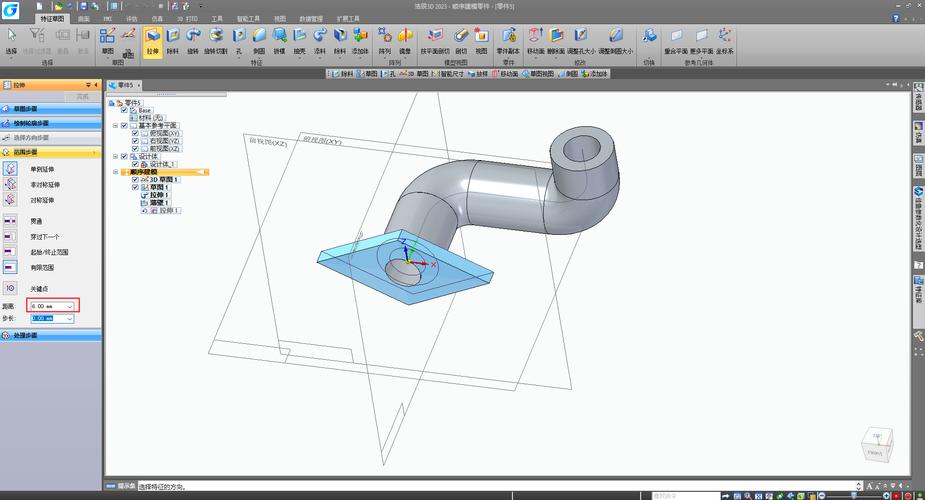925x500 pixels.
Task: Choose the 选择 arrow selection tool
Action: coord(11,41)
